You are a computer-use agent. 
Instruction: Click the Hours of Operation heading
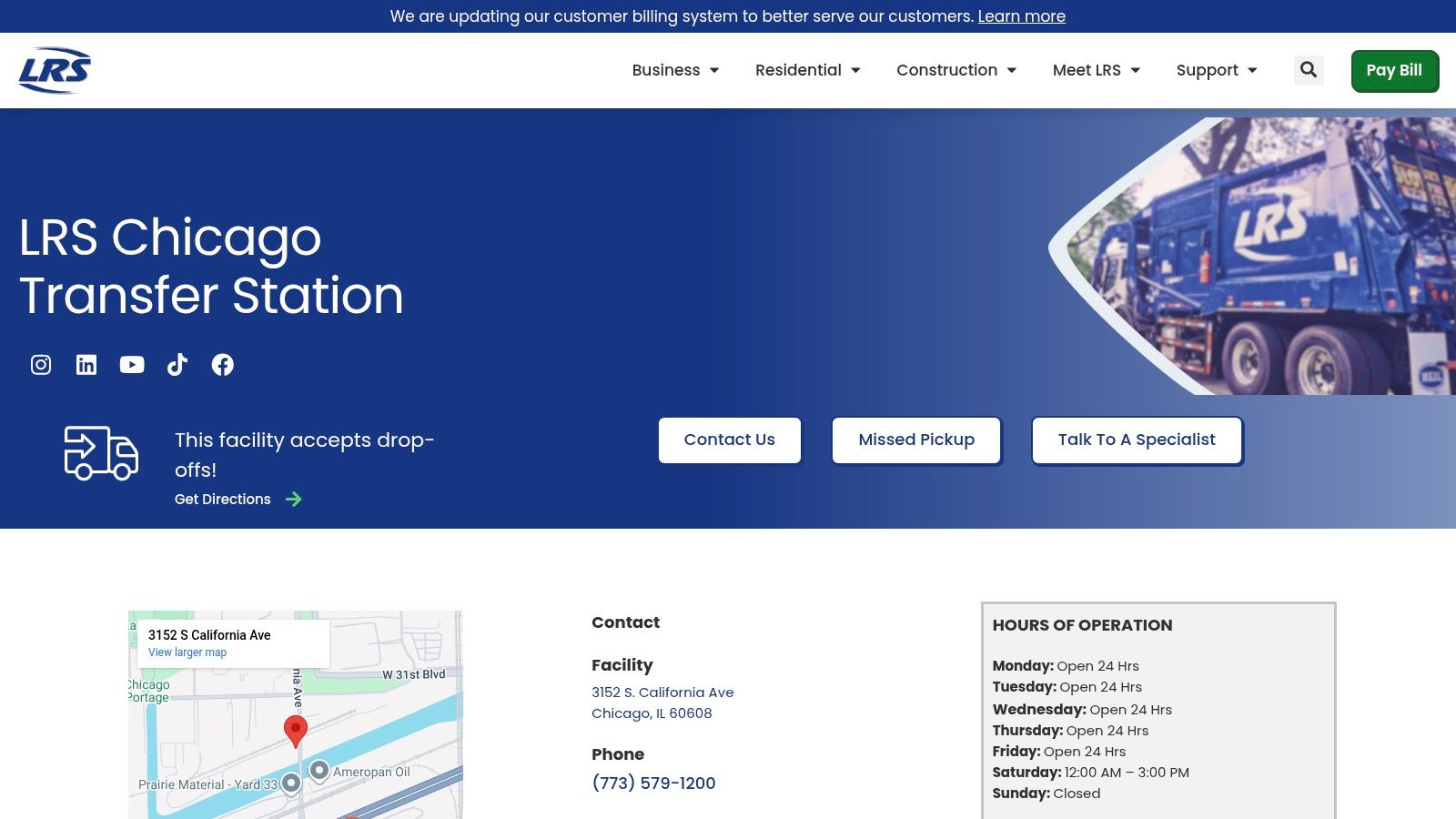(x=1082, y=625)
